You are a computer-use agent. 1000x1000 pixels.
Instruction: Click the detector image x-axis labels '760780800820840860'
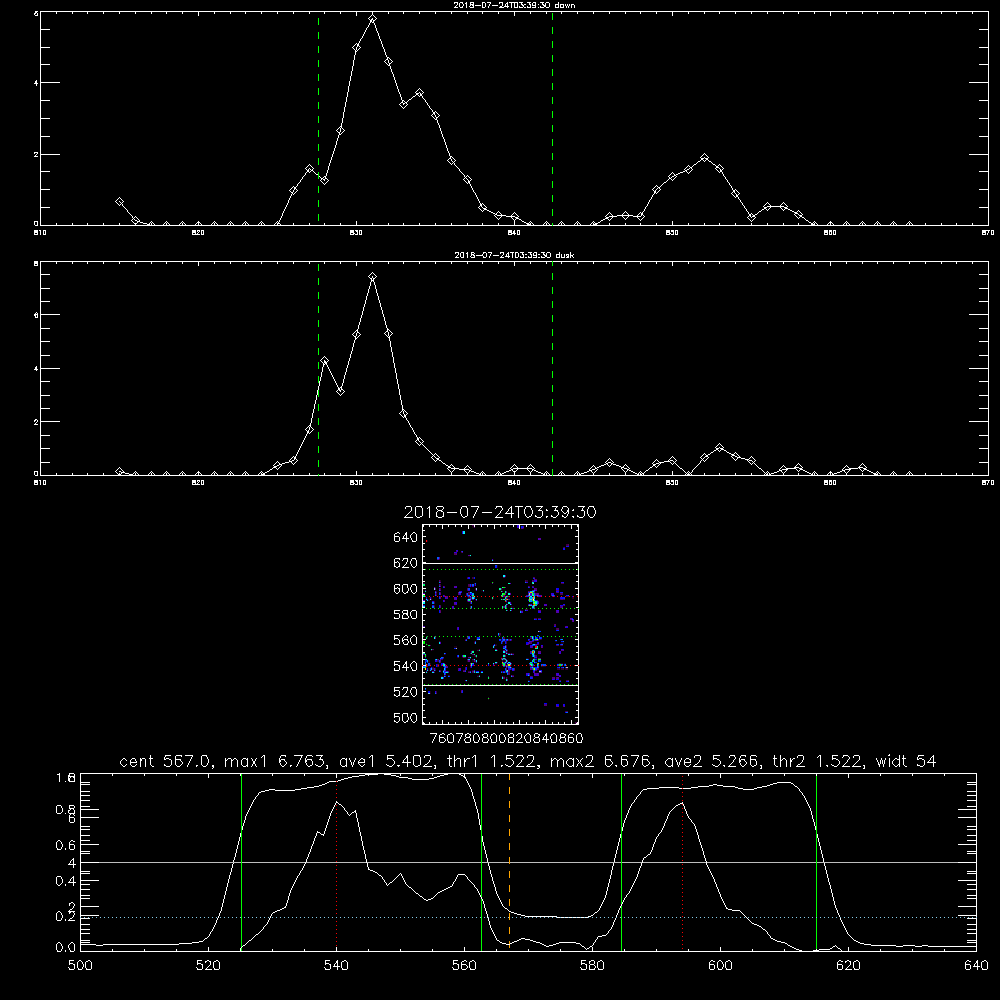[x=506, y=738]
